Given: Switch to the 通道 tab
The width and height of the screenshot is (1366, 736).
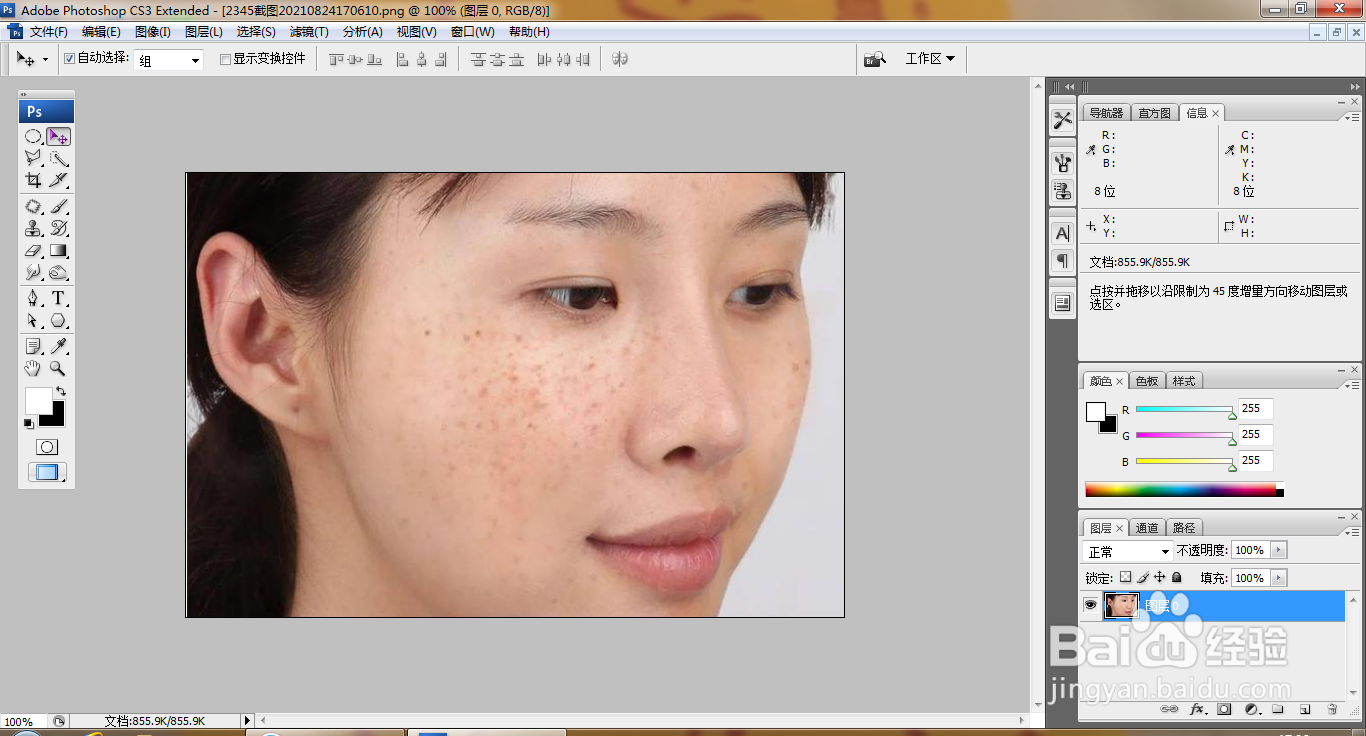Looking at the screenshot, I should [1147, 528].
